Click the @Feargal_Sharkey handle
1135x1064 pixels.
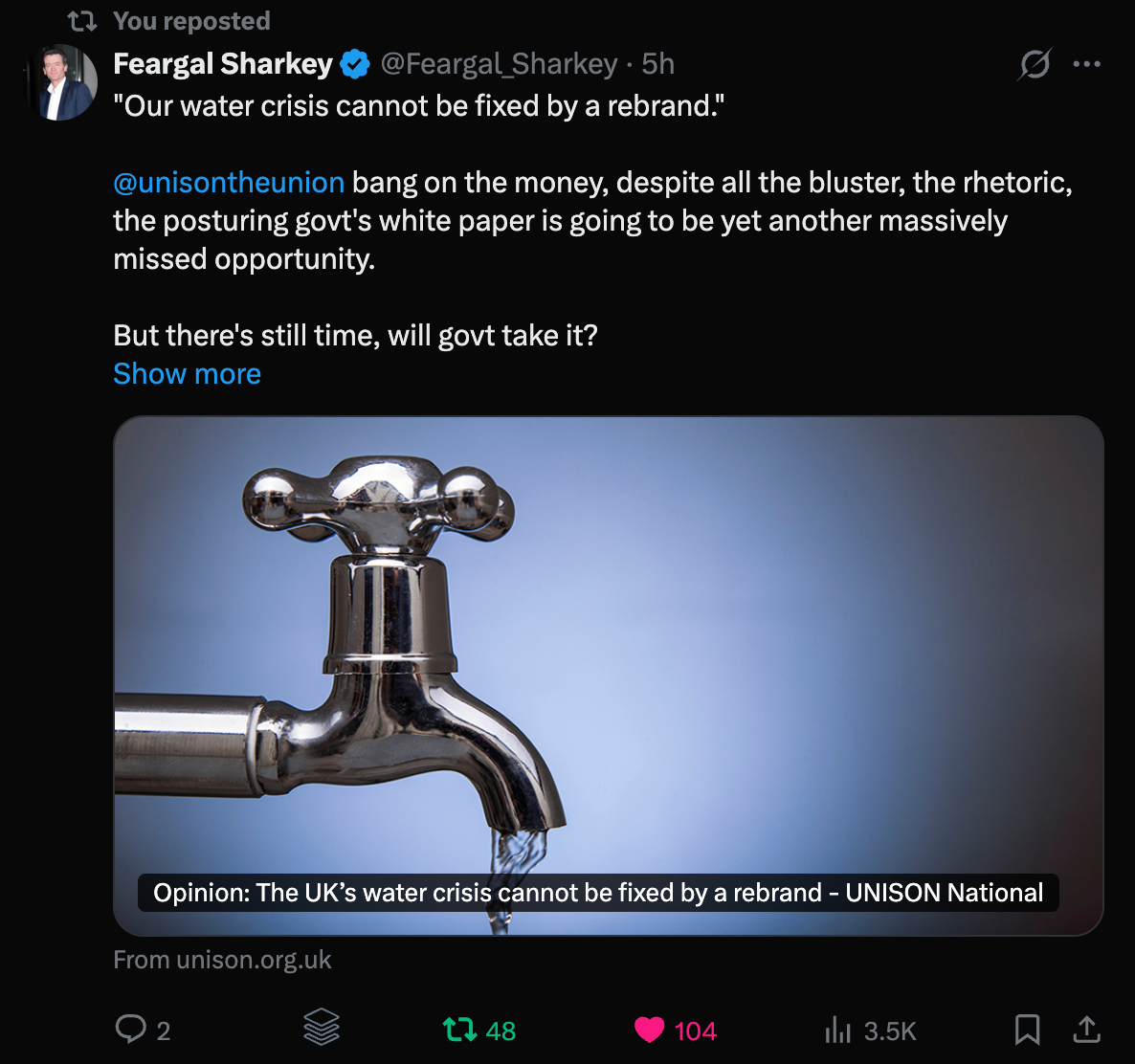point(499,64)
